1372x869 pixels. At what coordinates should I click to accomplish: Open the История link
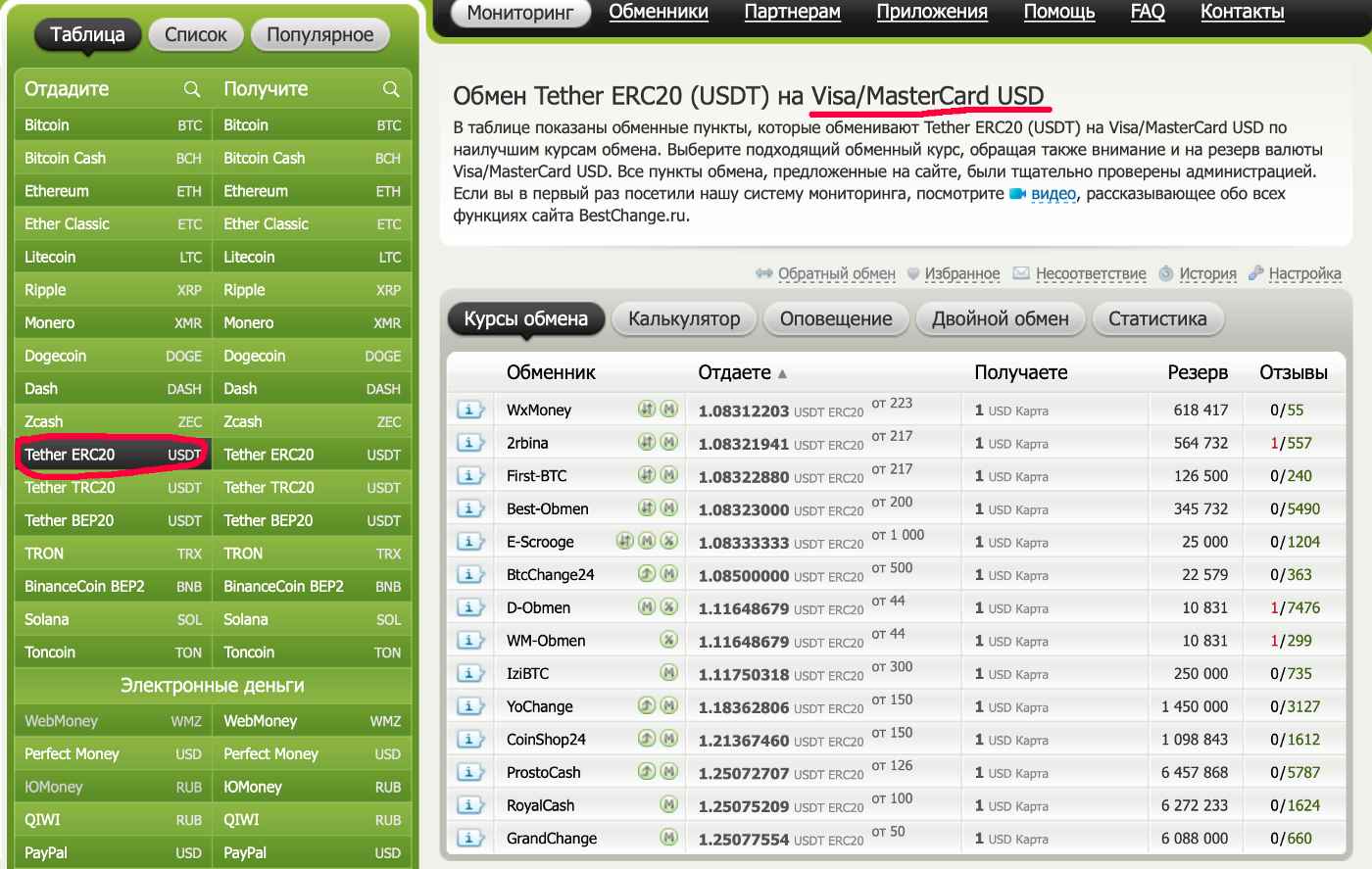1207,273
